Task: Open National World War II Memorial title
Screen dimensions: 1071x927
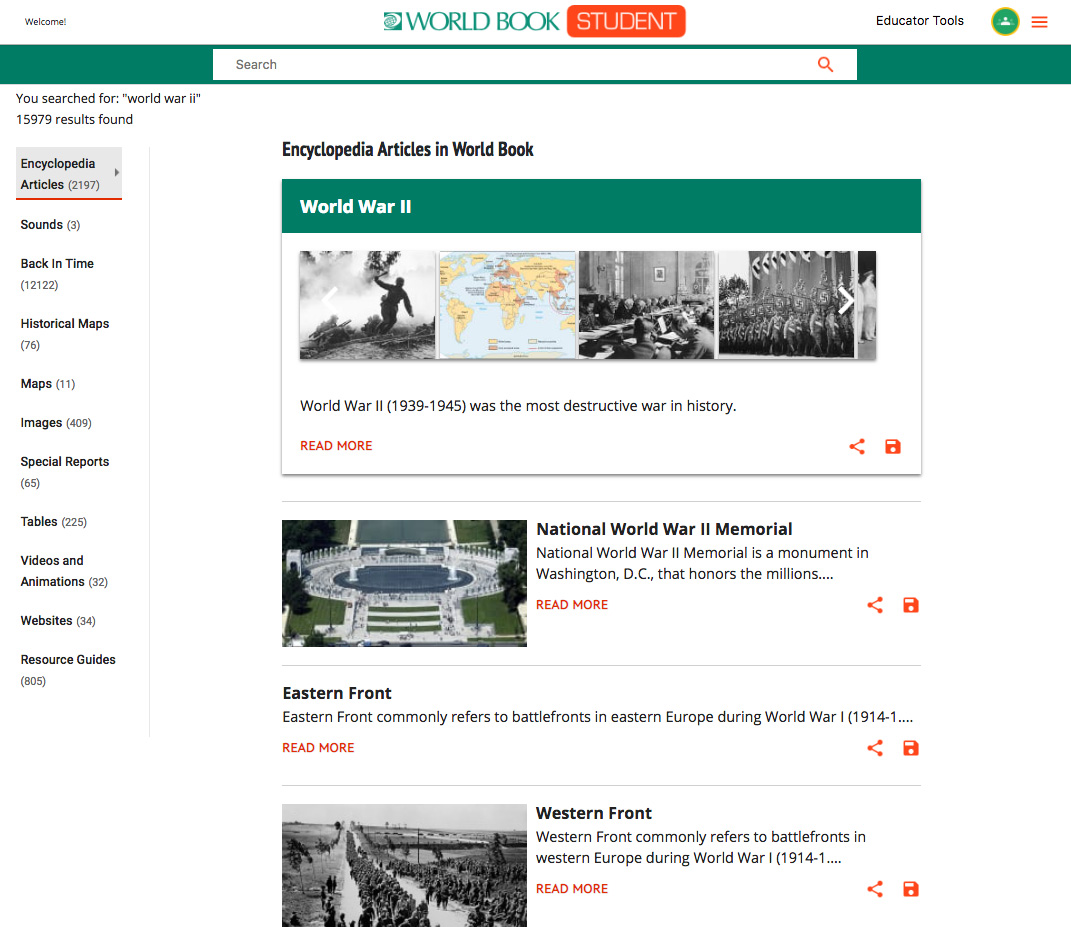Action: [664, 529]
